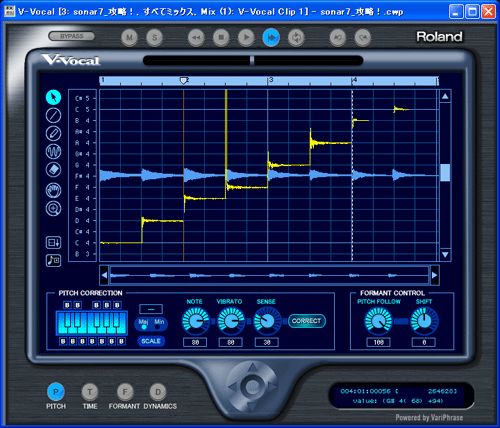
Task: Select the Eraser tool
Action: coord(53,169)
